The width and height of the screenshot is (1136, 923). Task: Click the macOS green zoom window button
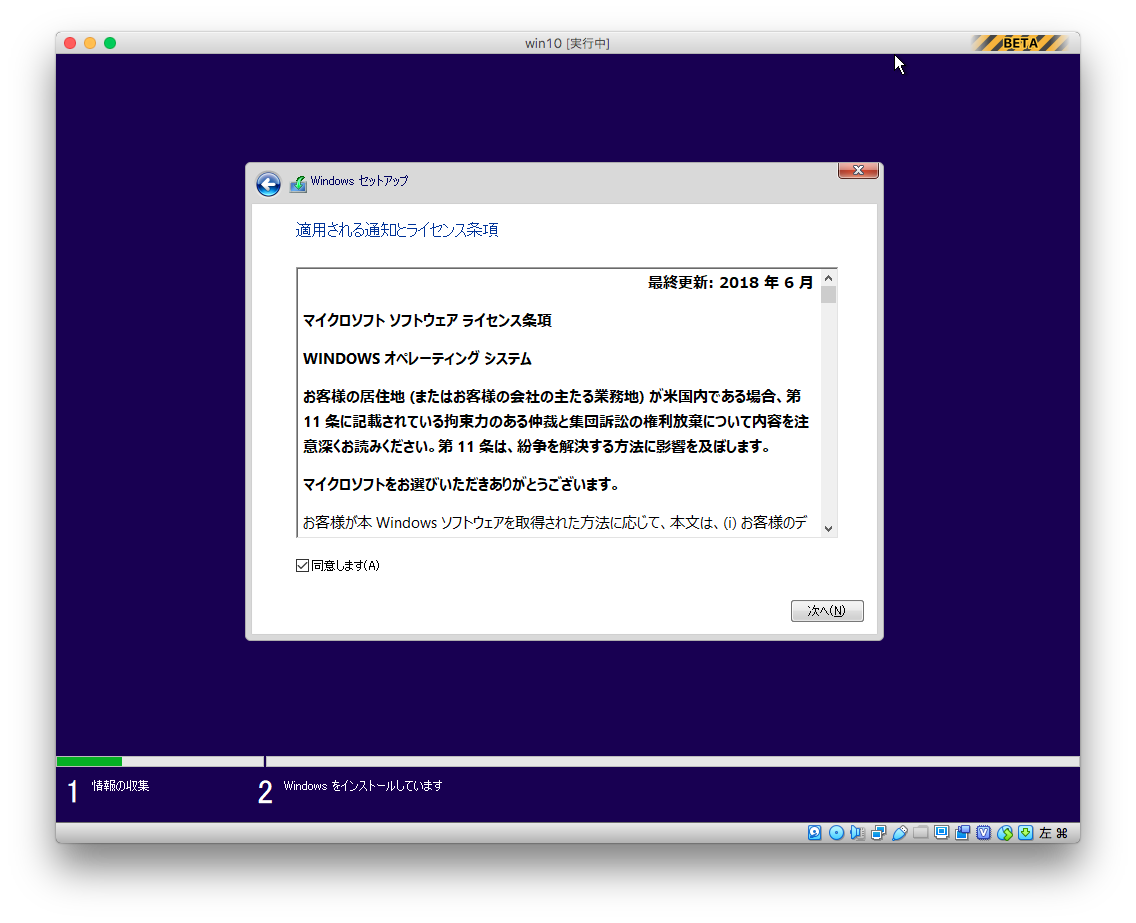click(x=110, y=43)
